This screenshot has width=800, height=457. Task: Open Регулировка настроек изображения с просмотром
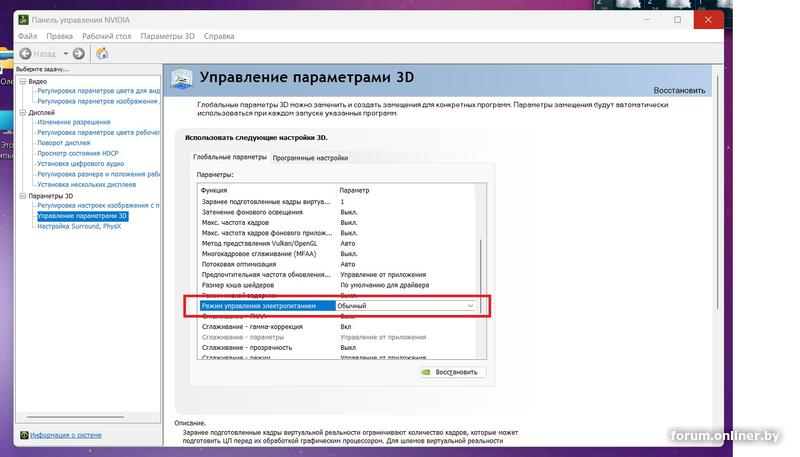tap(98, 205)
